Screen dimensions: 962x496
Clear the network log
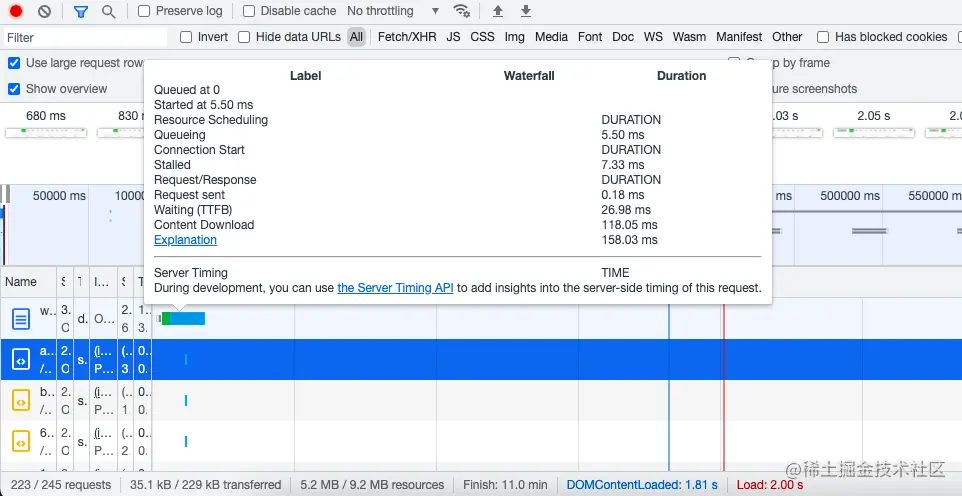tap(44, 11)
